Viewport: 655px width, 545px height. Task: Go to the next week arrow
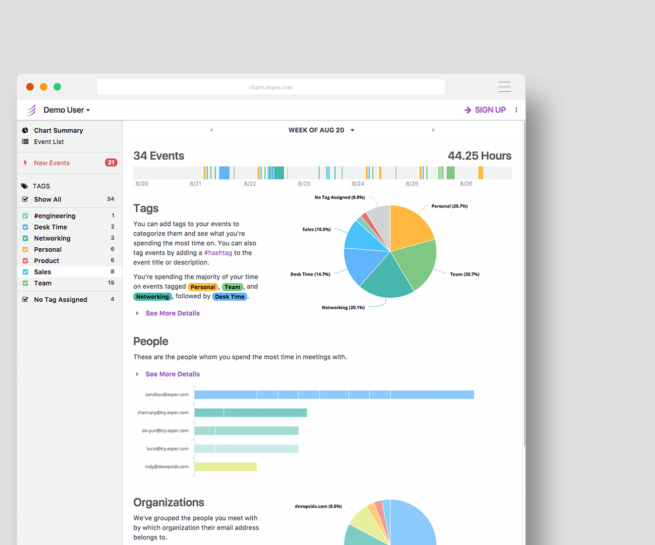pyautogui.click(x=433, y=130)
